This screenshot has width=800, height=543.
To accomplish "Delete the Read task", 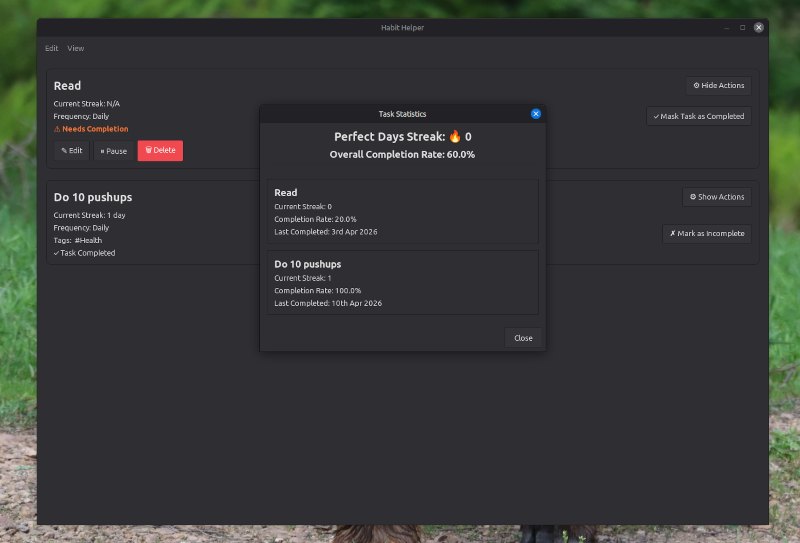I will [160, 151].
